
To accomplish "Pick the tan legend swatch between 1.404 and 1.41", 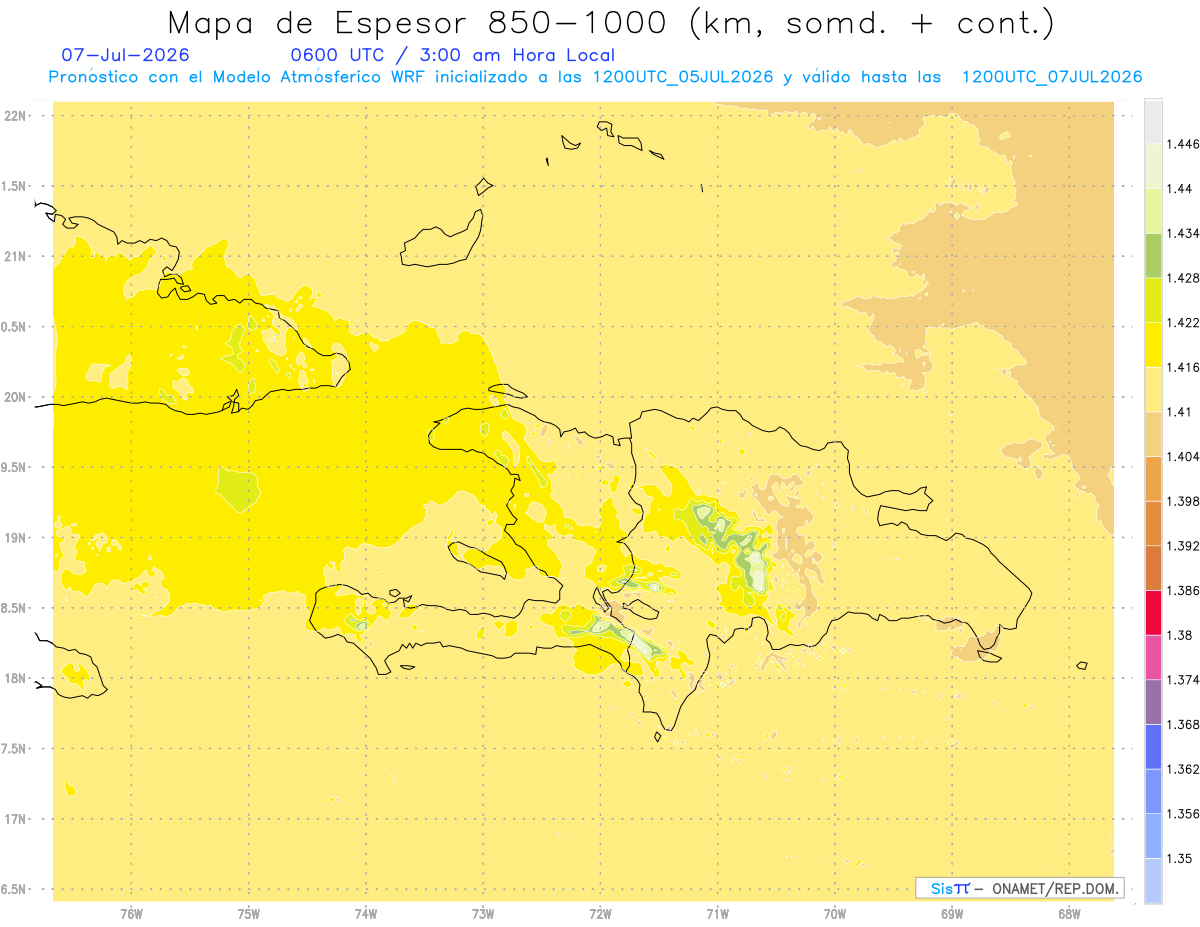I will pyautogui.click(x=1153, y=434).
